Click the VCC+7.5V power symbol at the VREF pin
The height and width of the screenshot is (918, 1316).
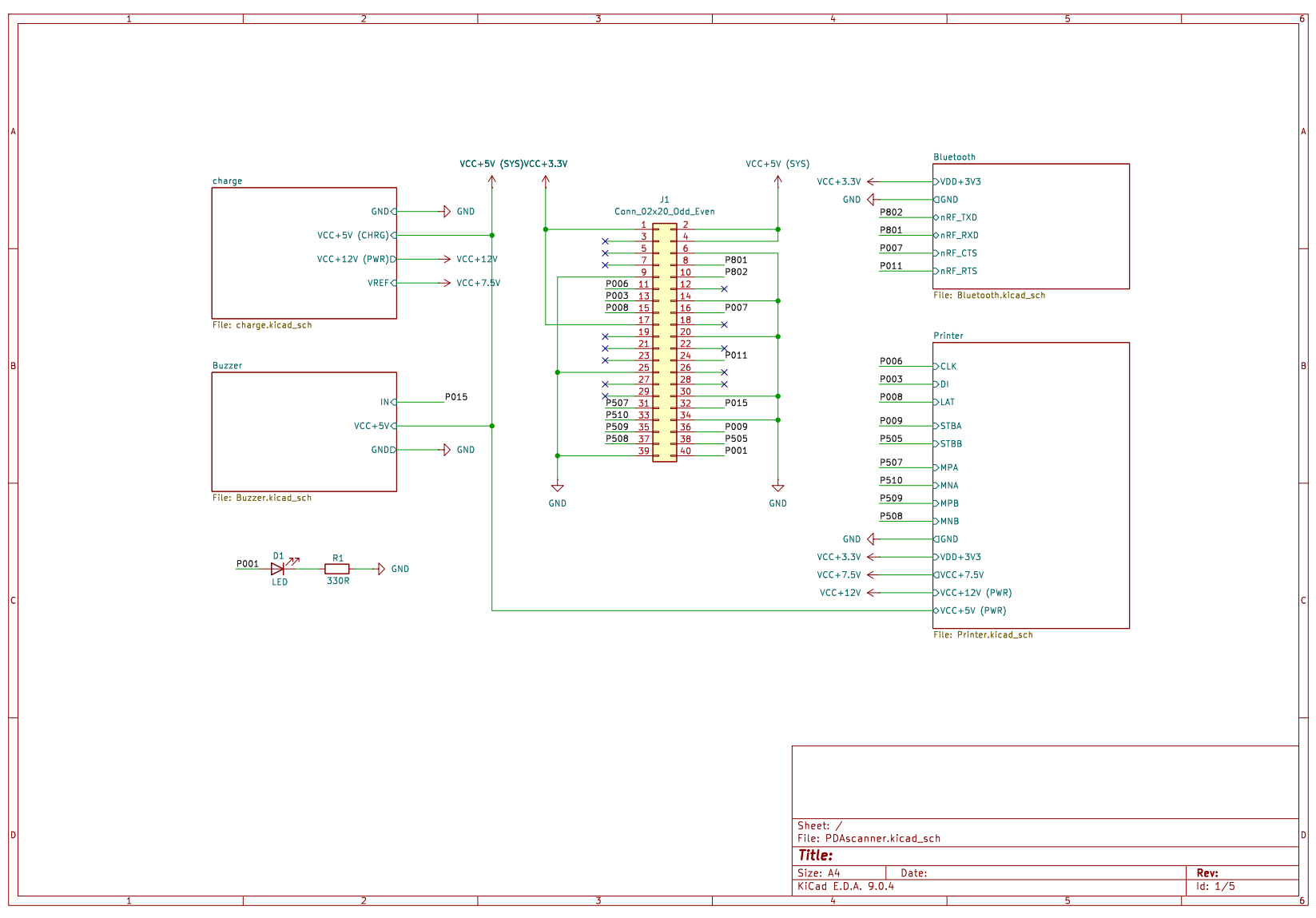pyautogui.click(x=446, y=283)
